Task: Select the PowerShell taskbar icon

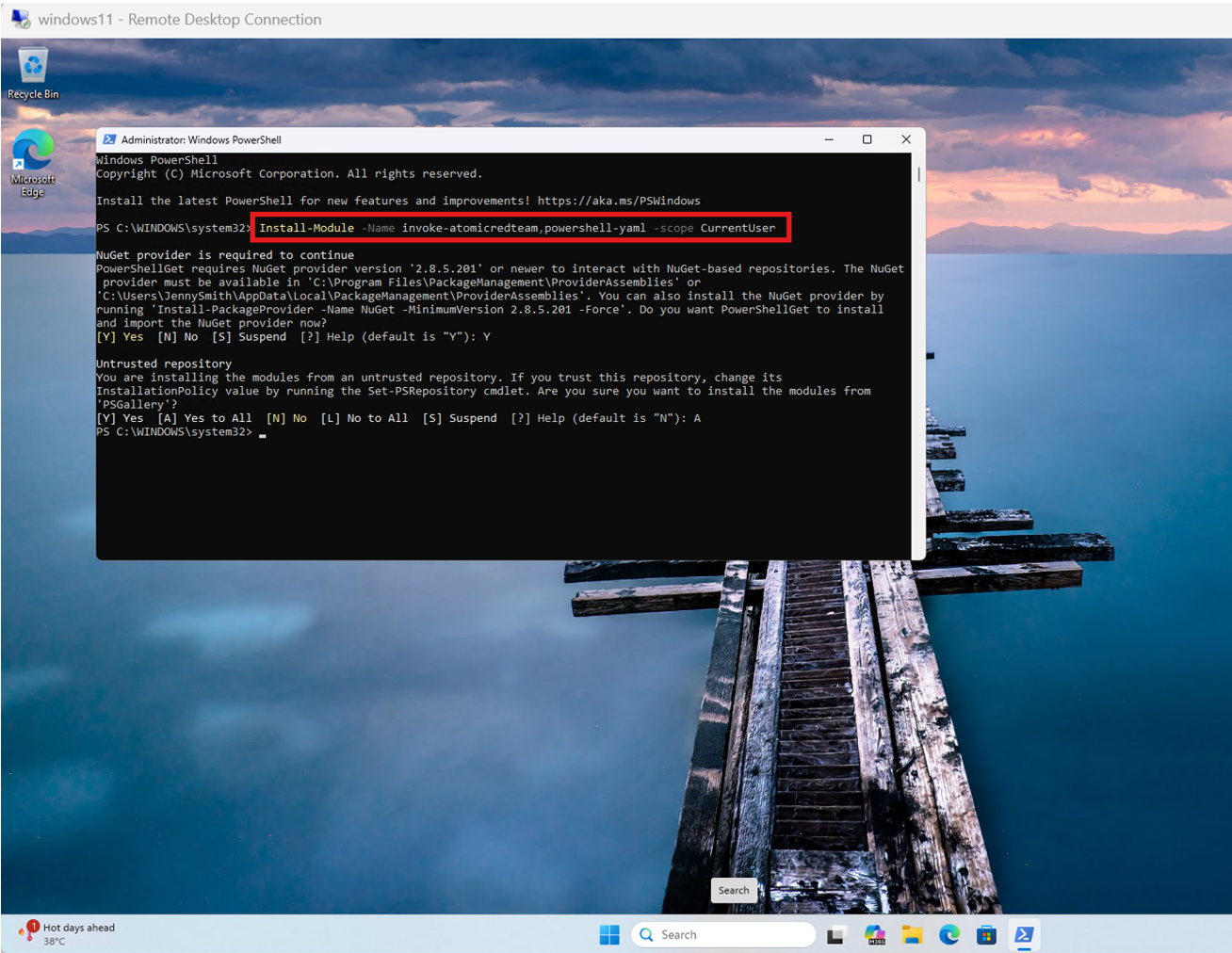Action: point(1024,934)
